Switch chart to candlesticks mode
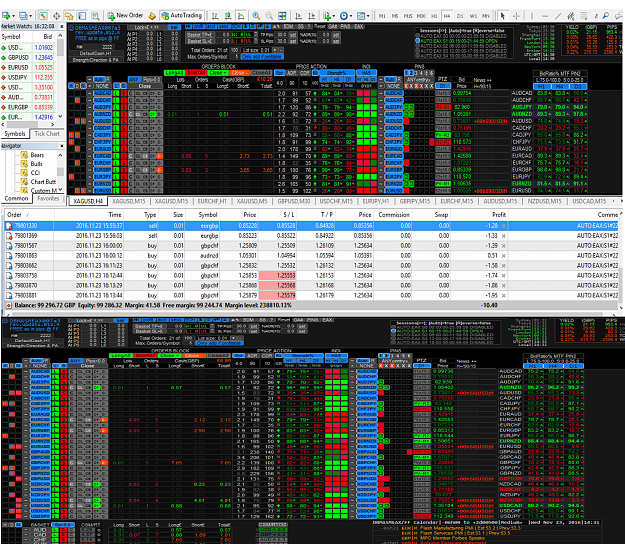 [x=228, y=16]
